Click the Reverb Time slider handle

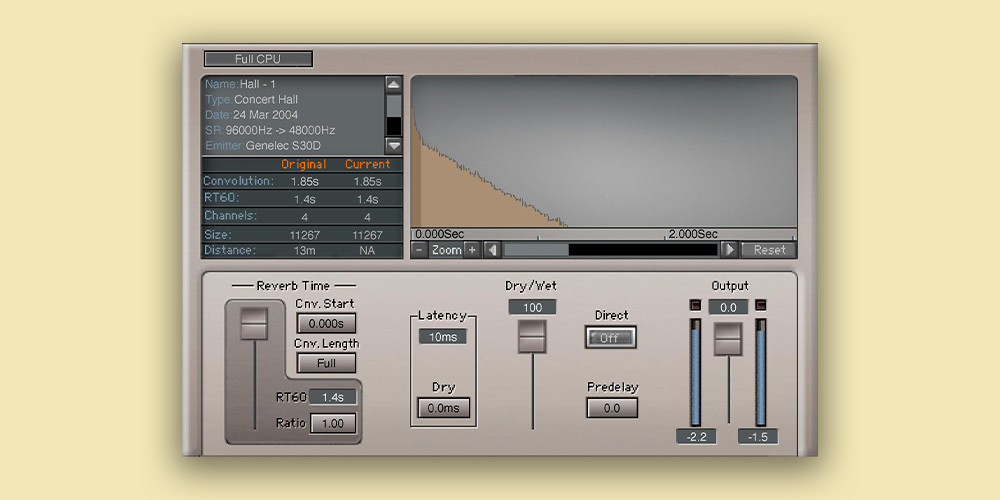click(255, 323)
